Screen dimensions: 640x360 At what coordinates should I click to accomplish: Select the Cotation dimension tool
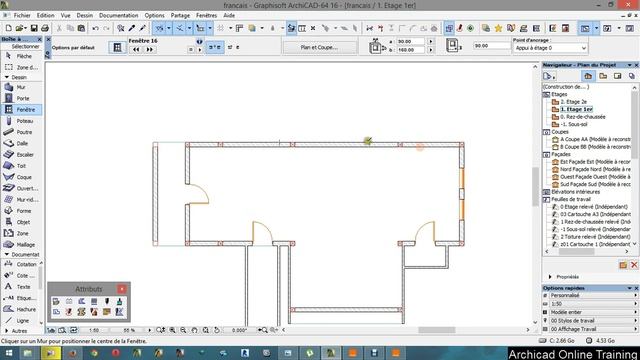(x=20, y=264)
